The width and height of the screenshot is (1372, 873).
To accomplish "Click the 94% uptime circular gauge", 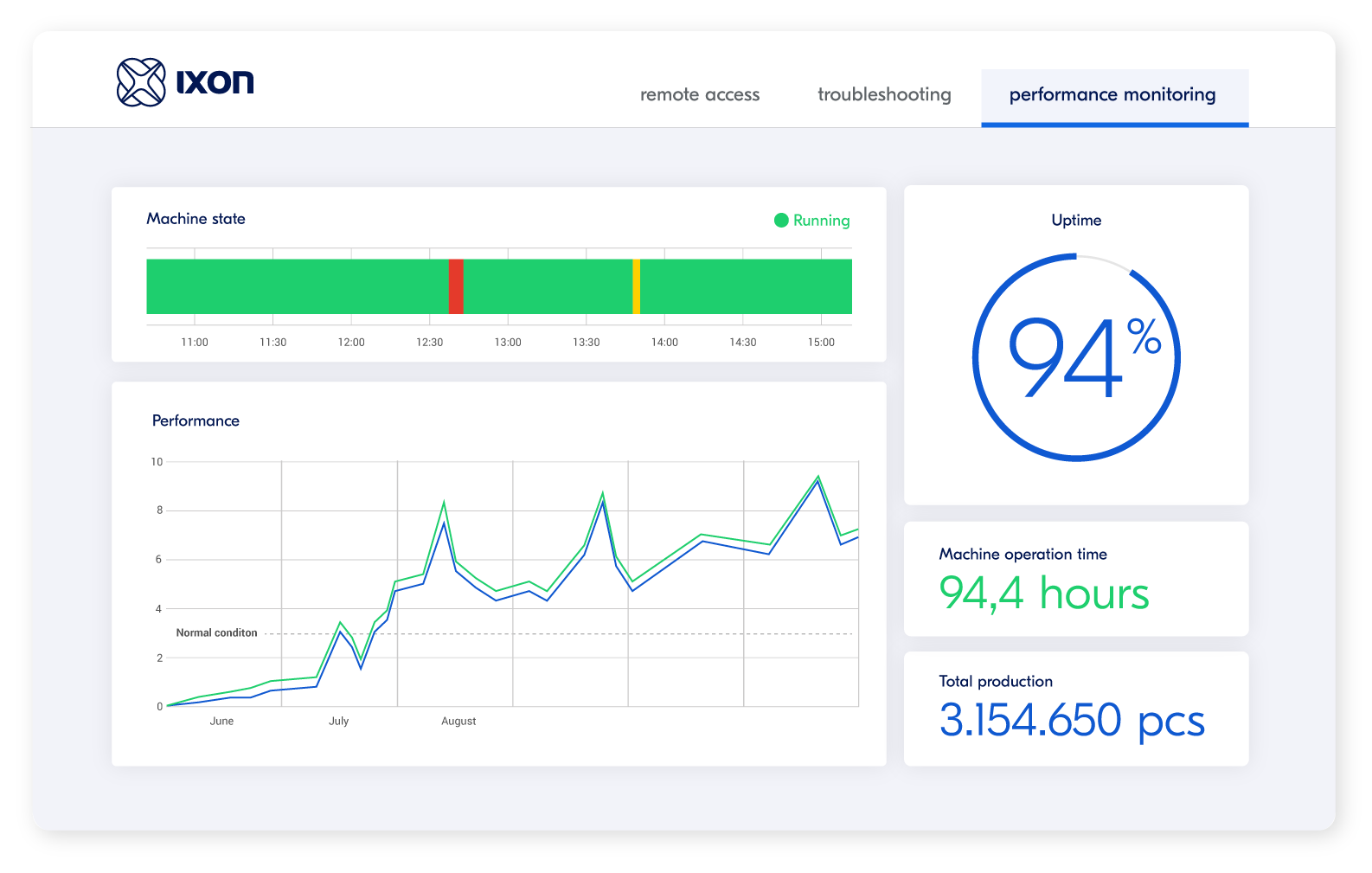I will click(1076, 357).
